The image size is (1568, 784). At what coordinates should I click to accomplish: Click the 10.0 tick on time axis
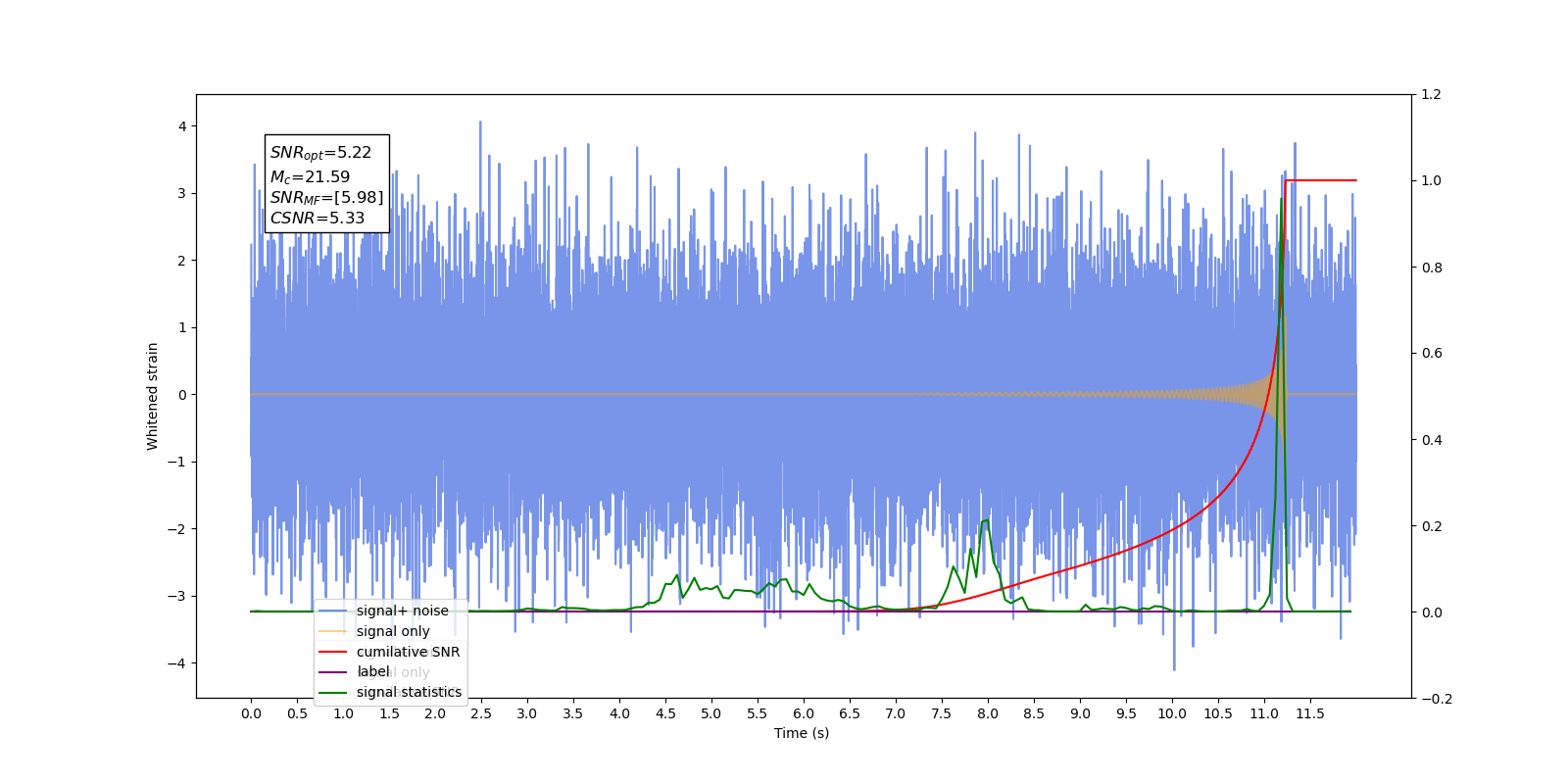point(1172,713)
